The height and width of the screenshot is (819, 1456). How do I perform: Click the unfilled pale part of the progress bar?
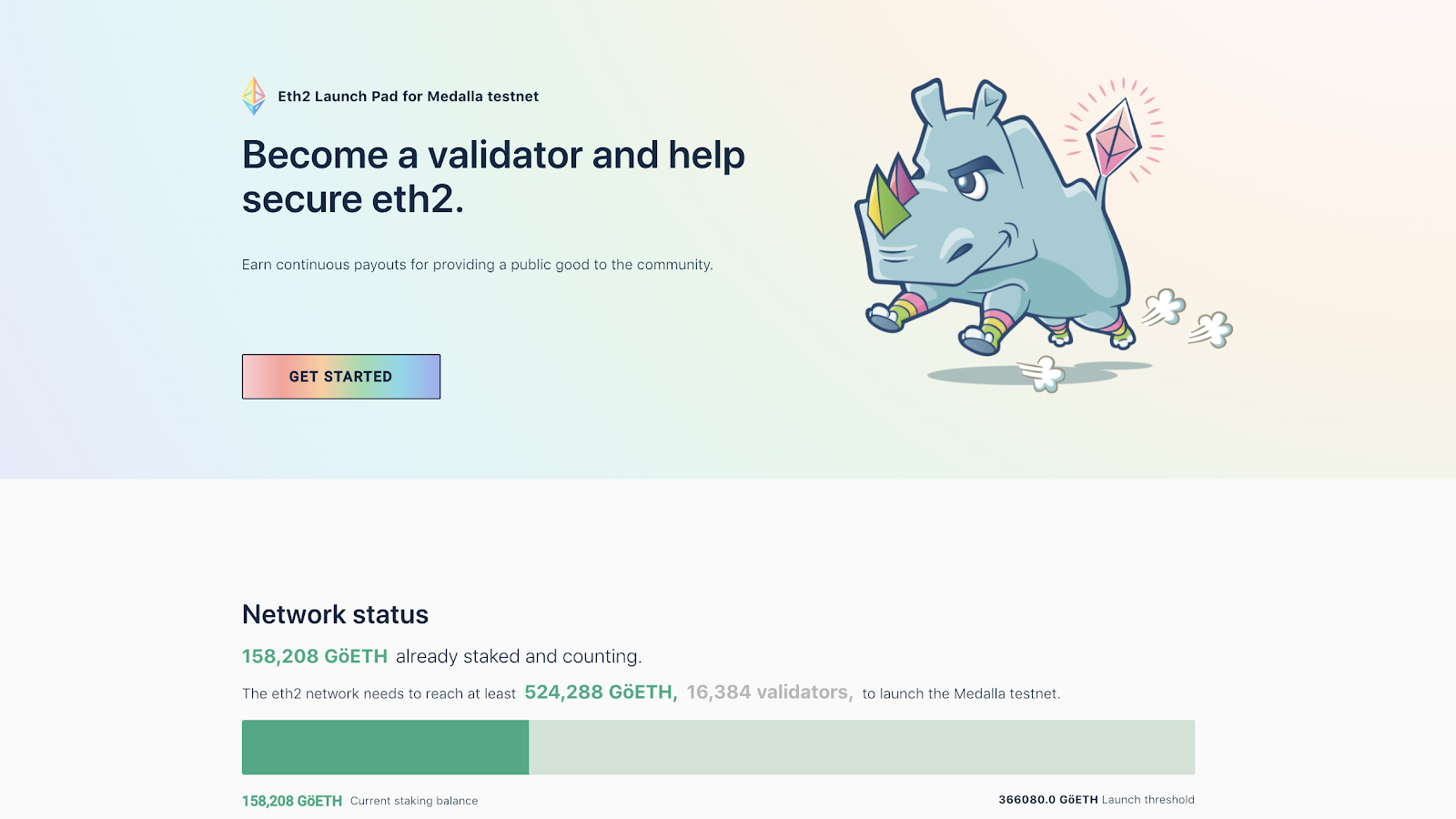(x=862, y=747)
